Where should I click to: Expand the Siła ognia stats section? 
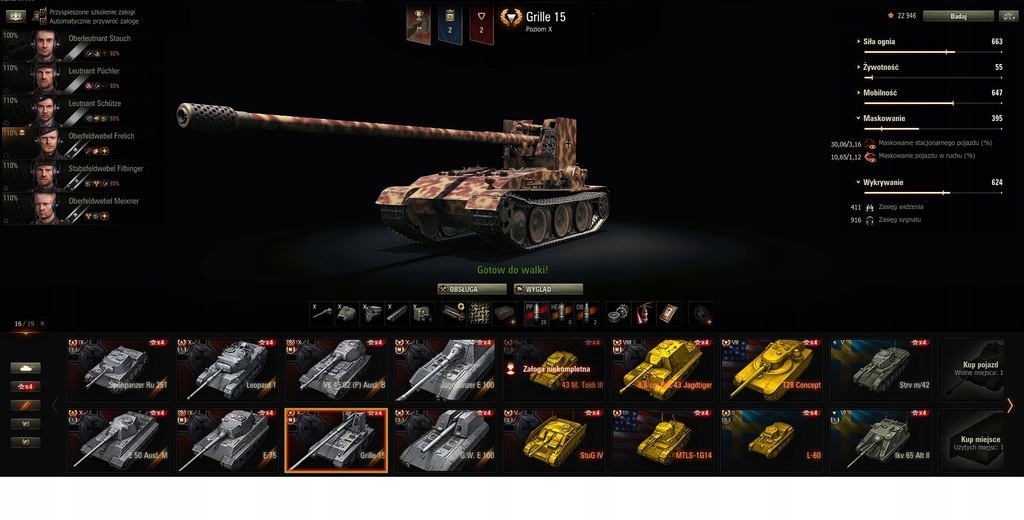(878, 41)
